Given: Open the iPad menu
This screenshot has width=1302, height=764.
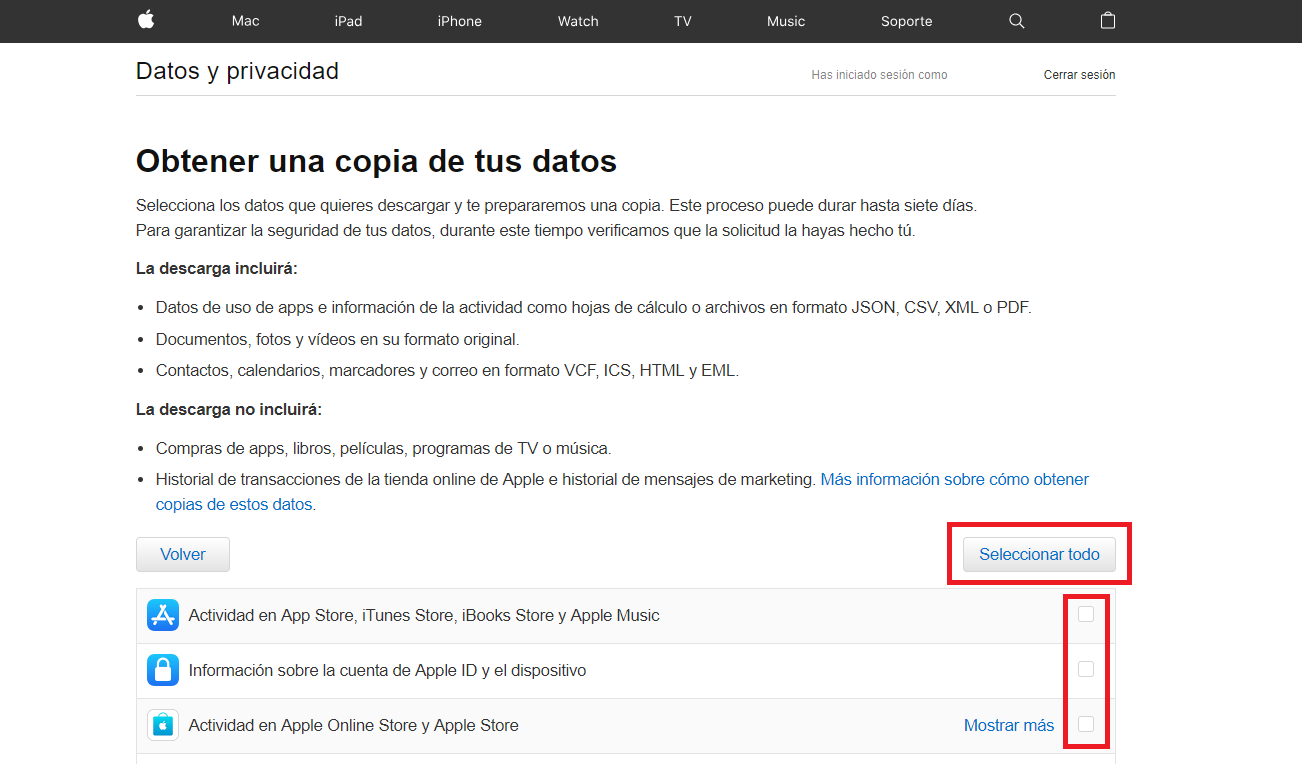Looking at the screenshot, I should [348, 21].
